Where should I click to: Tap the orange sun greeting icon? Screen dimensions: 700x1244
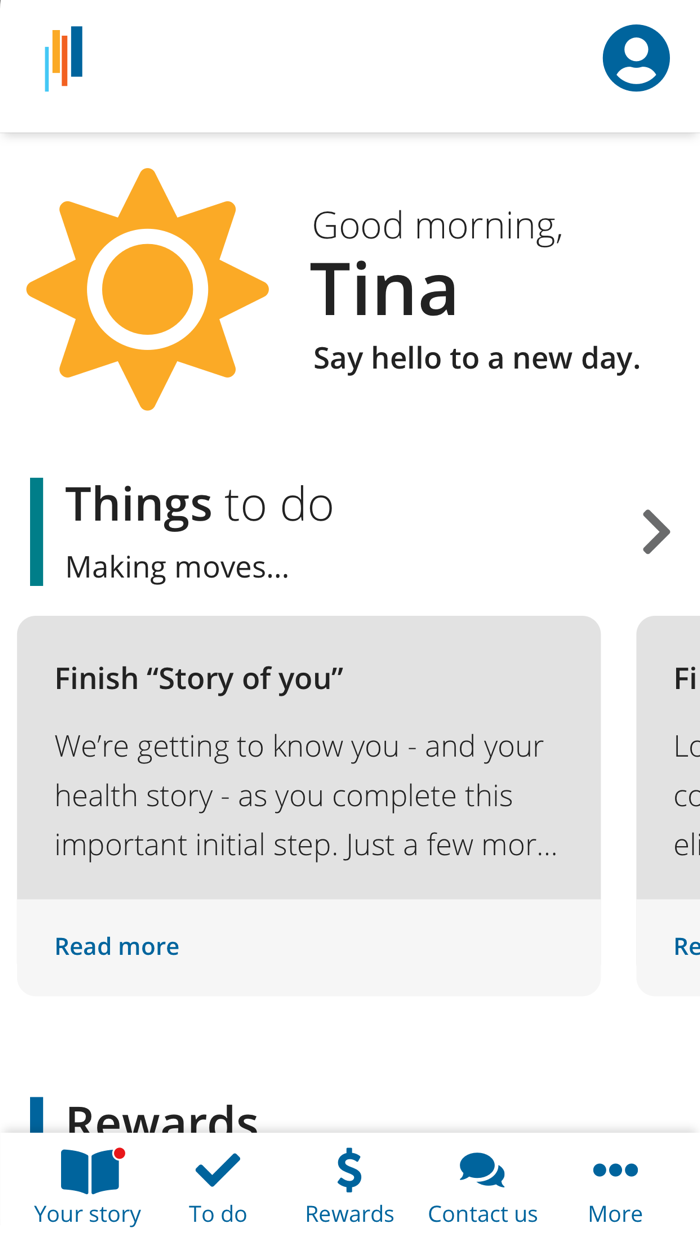(x=148, y=289)
